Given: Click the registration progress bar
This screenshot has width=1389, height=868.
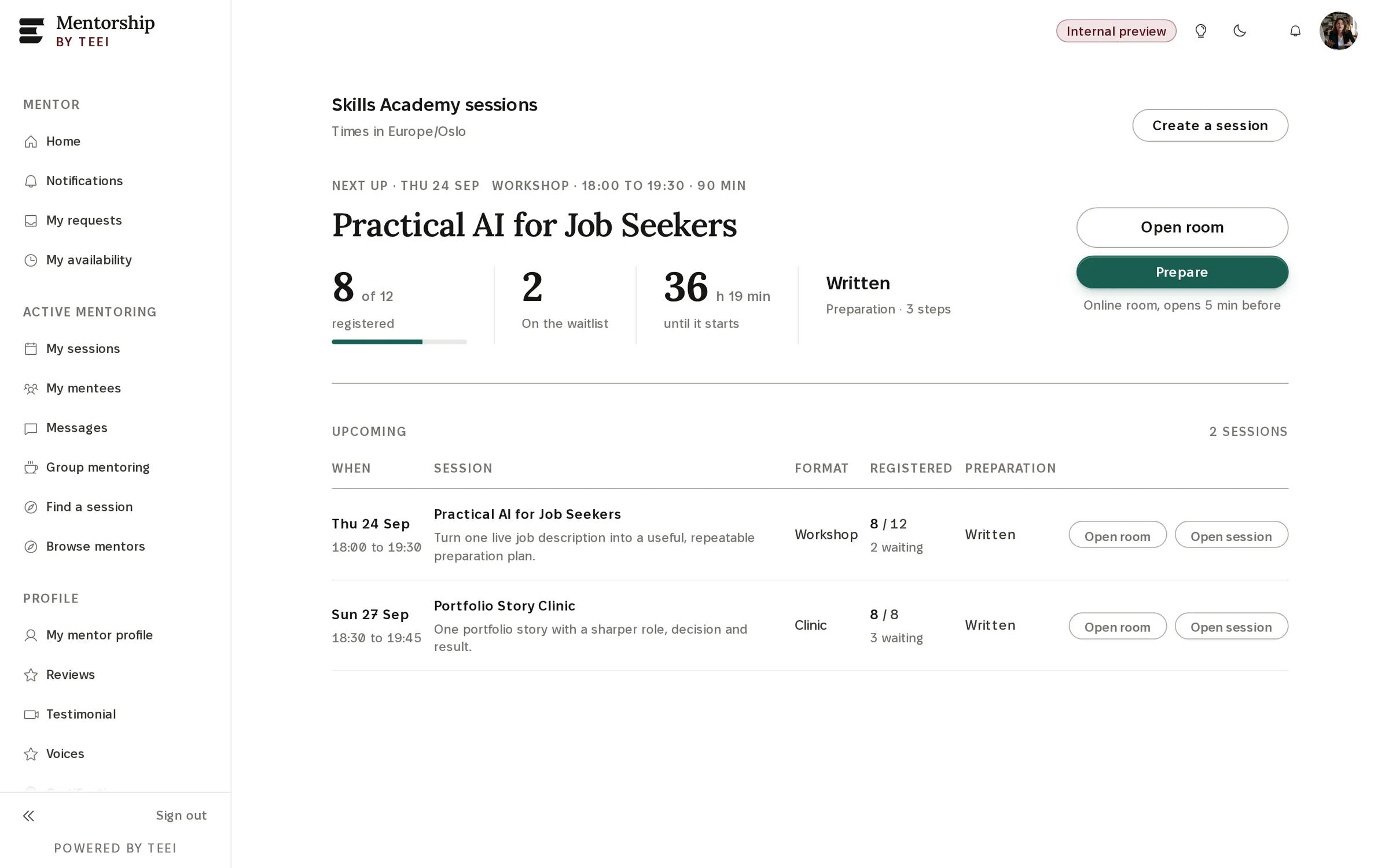Looking at the screenshot, I should 399,342.
